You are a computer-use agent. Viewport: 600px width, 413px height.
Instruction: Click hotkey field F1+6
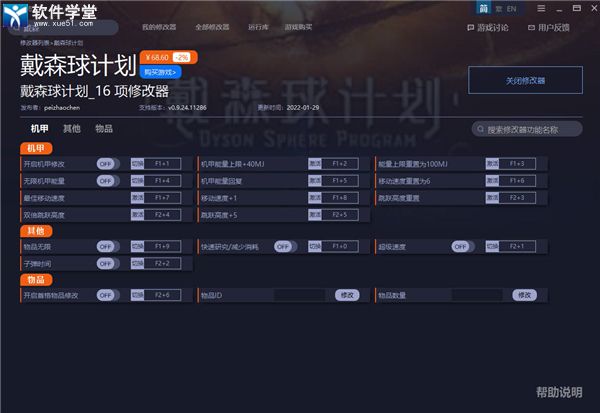[517, 181]
